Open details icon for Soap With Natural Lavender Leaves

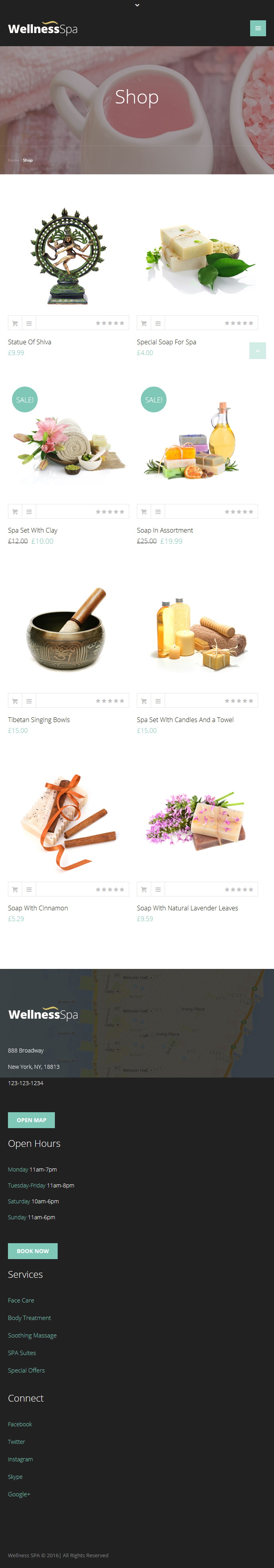(x=158, y=889)
